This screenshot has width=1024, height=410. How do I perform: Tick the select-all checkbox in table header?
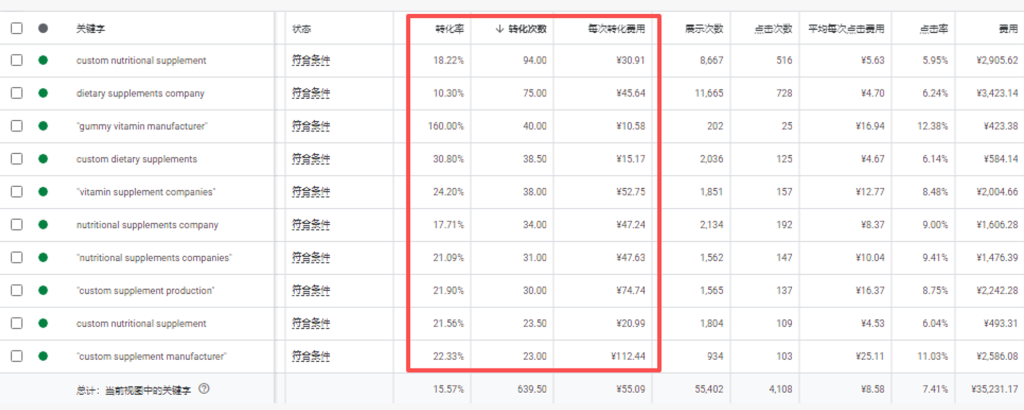coord(16,28)
